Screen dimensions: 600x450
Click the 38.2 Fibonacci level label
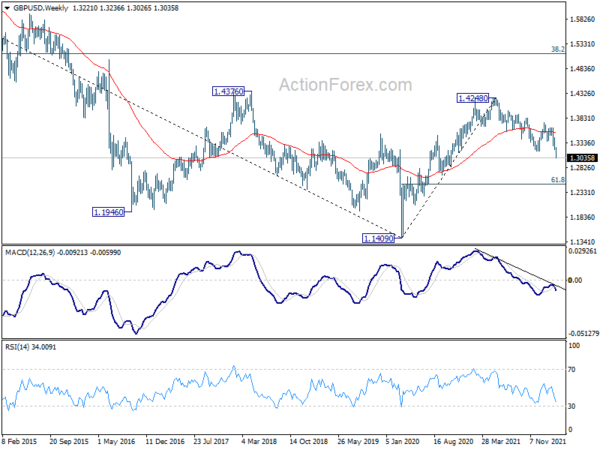coord(558,49)
